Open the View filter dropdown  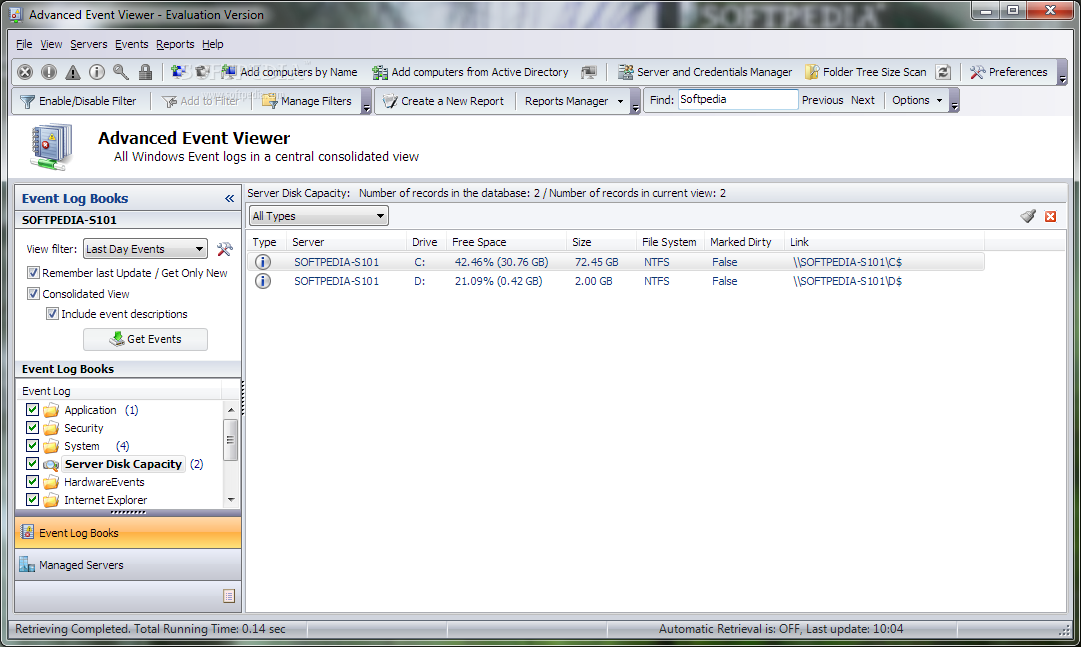tap(145, 249)
